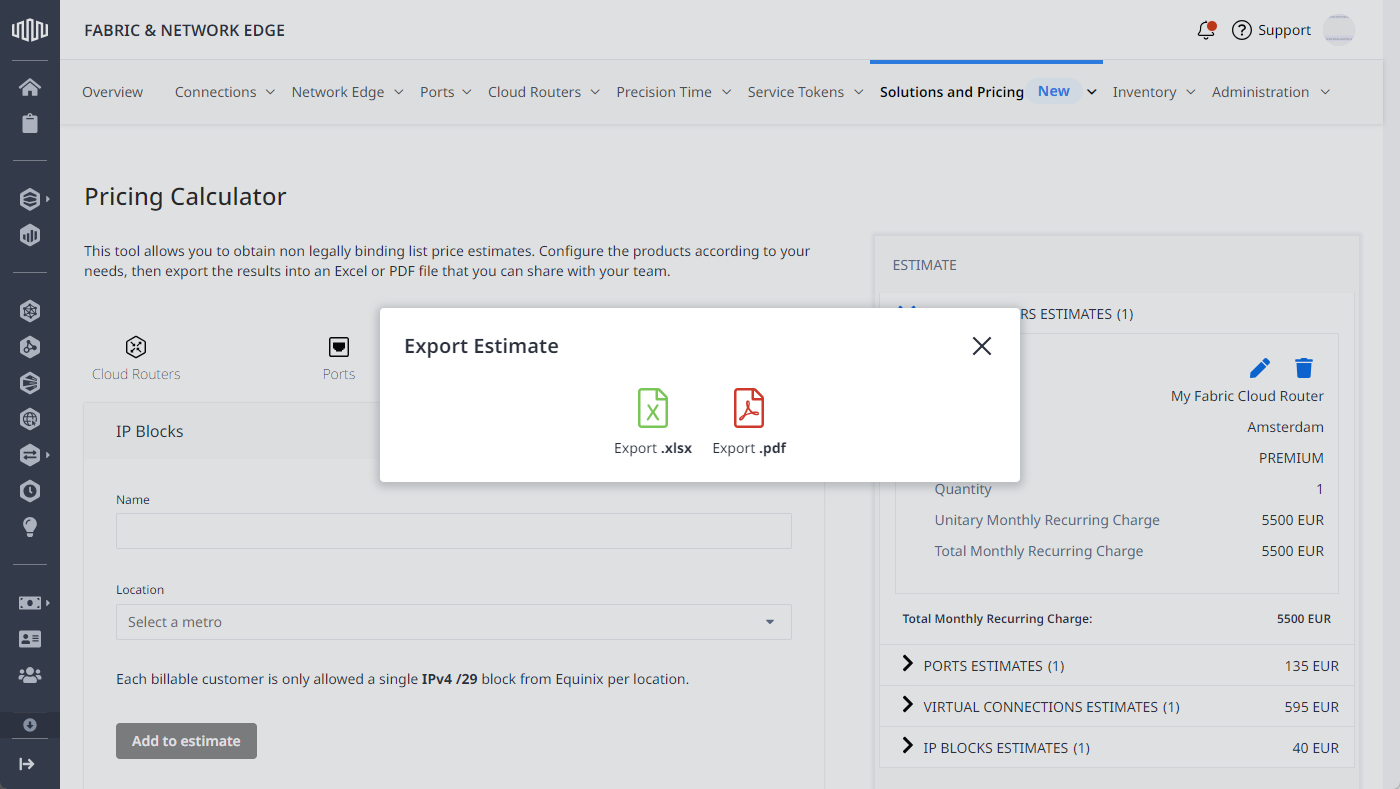1400x789 pixels.
Task: Click the Name input field
Action: tap(454, 531)
